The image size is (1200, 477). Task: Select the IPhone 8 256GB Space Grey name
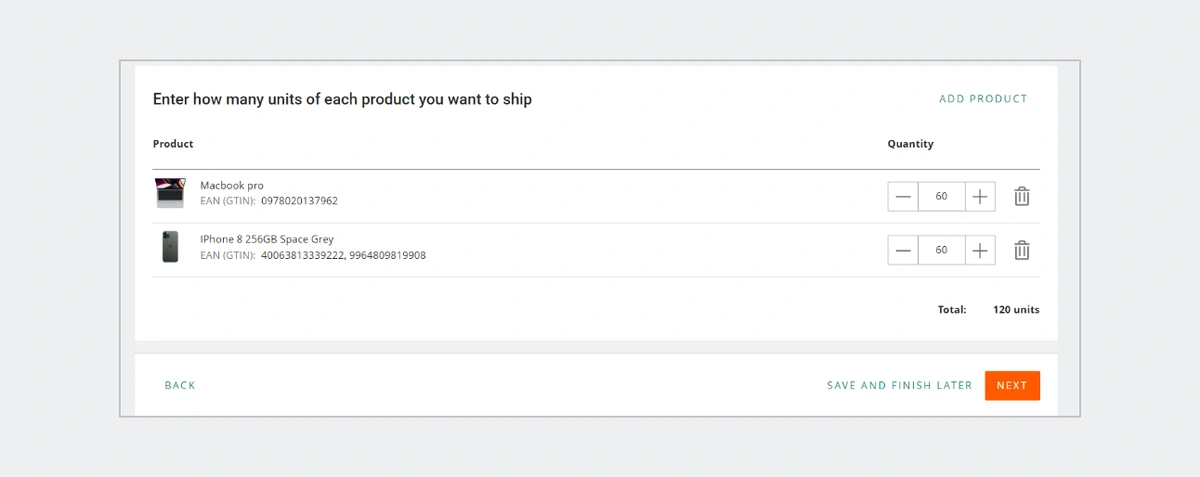267,240
